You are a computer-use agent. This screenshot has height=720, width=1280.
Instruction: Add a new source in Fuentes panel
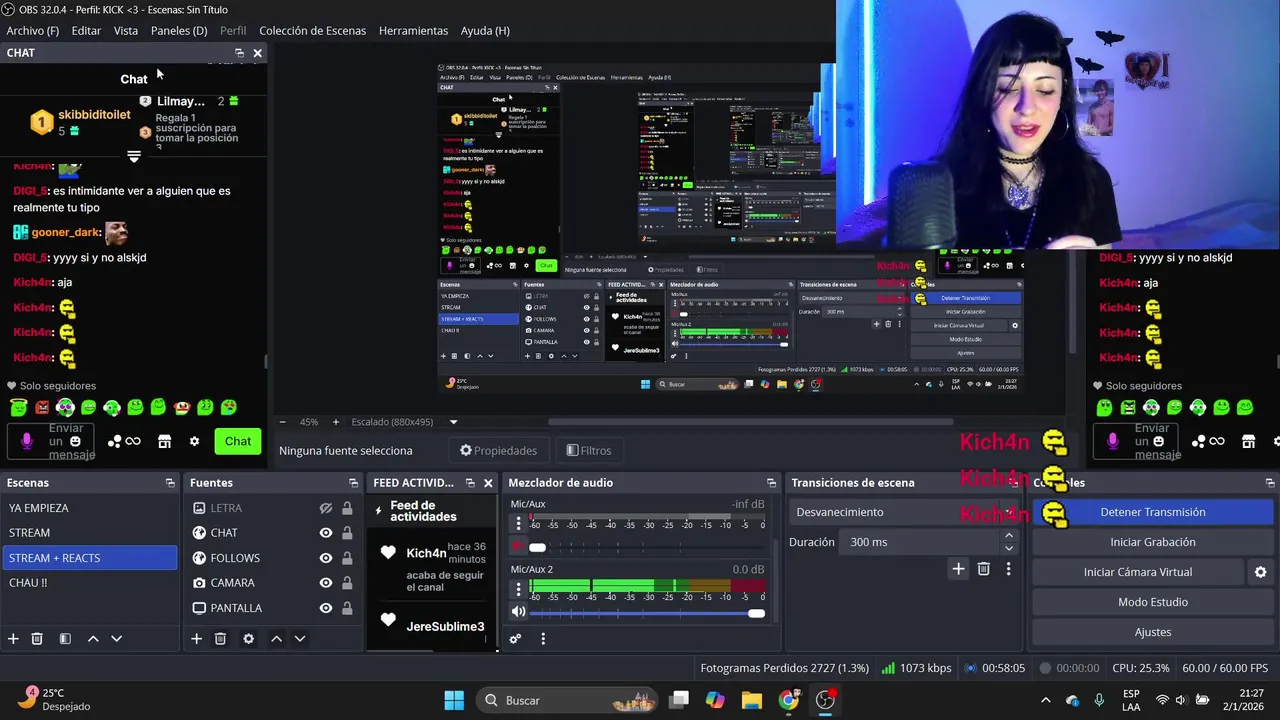pyautogui.click(x=196, y=639)
